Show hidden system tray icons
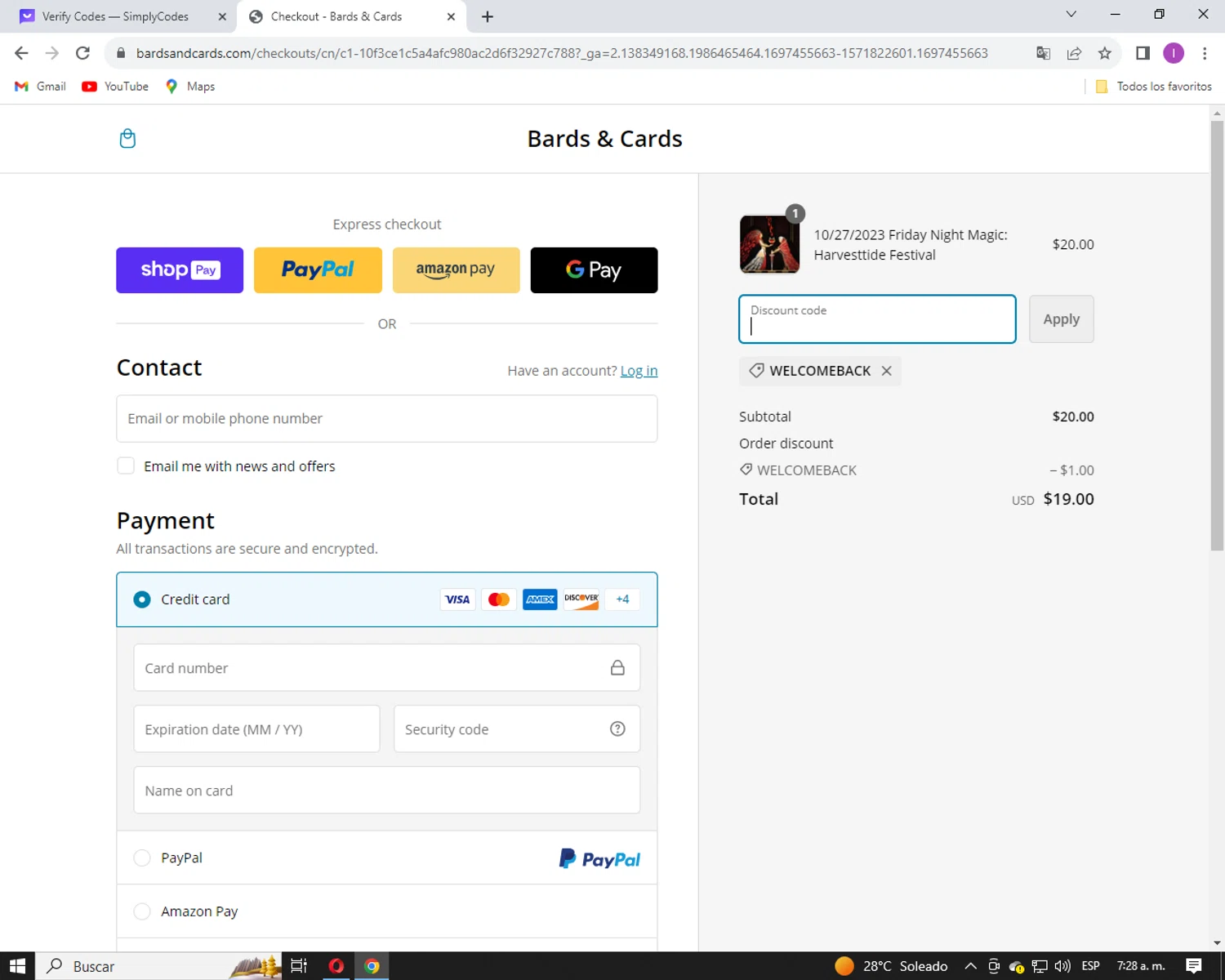 (x=970, y=966)
